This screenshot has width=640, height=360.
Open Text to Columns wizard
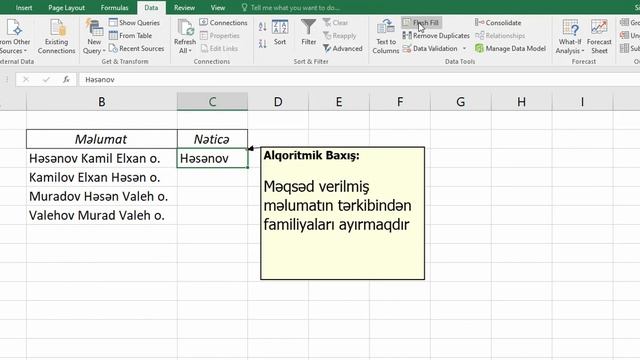point(385,37)
